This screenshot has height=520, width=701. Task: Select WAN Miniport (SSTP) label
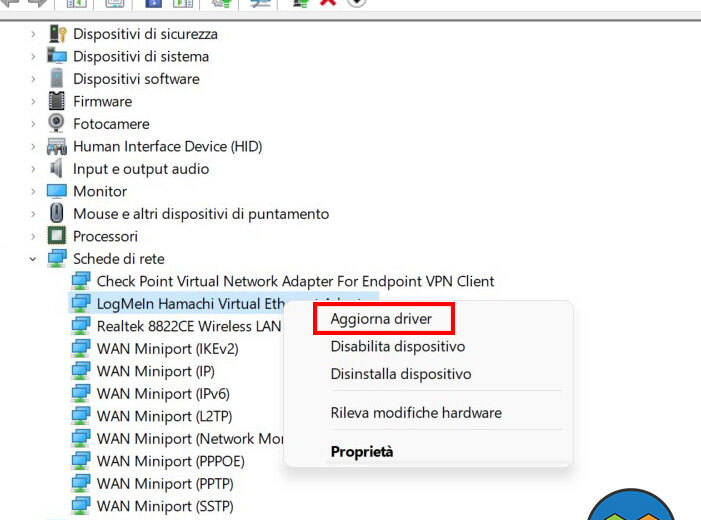(x=165, y=506)
